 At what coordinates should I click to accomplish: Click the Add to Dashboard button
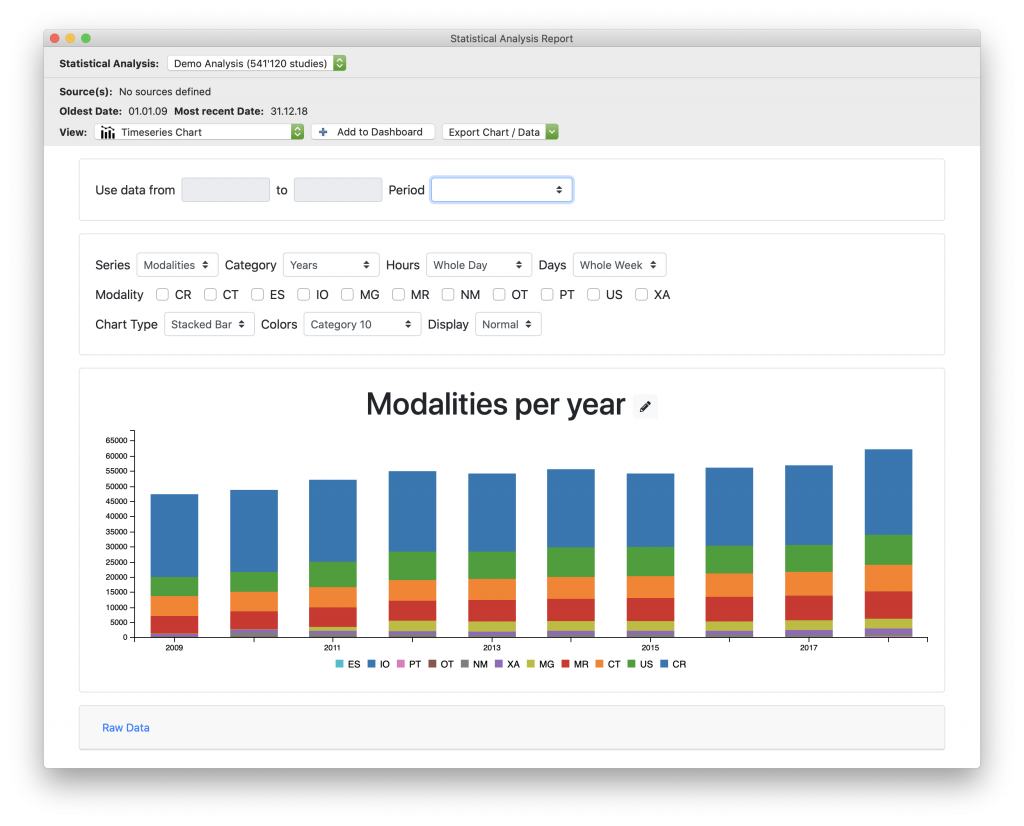point(372,131)
